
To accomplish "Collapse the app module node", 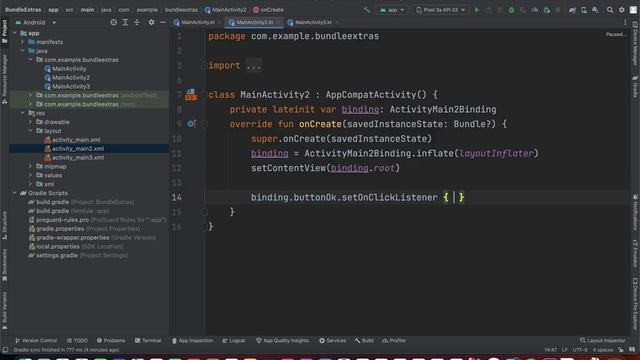I will [x=15, y=33].
